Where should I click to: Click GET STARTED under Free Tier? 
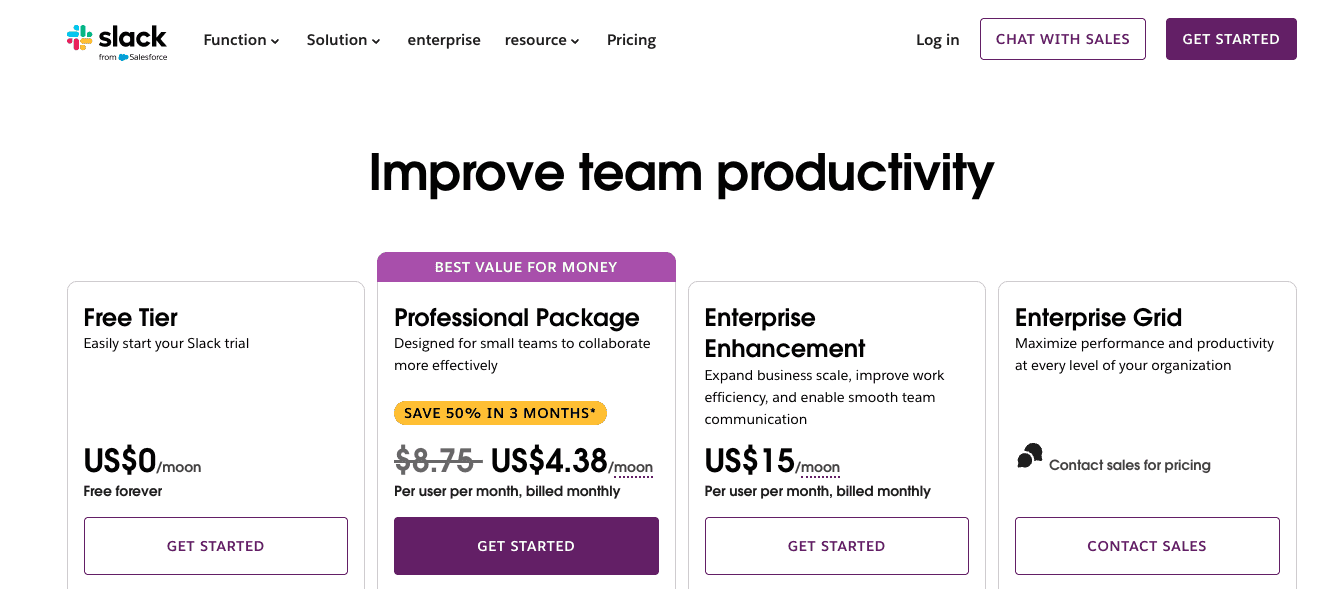point(215,546)
